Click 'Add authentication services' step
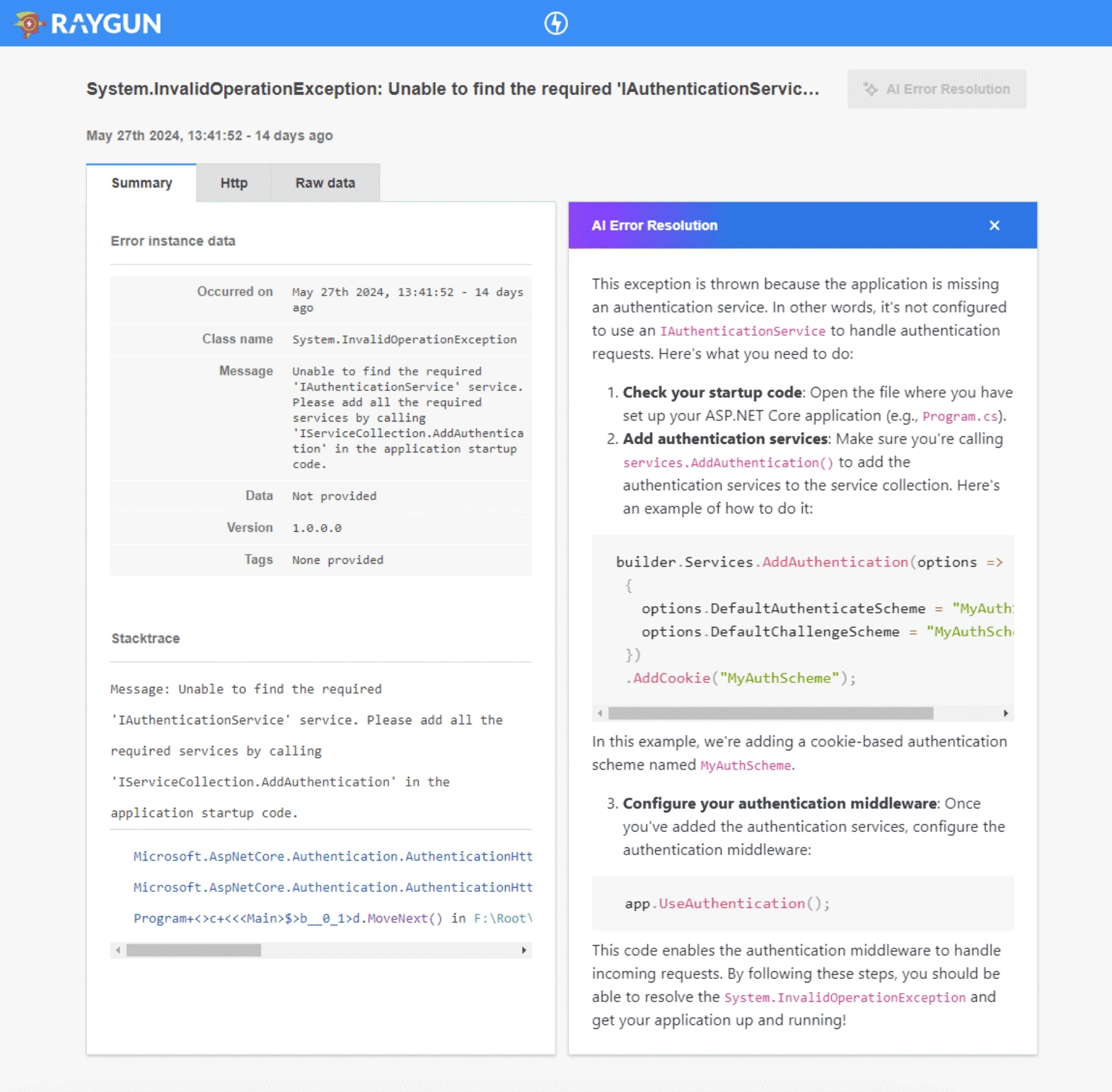This screenshot has width=1112, height=1092. pos(725,439)
